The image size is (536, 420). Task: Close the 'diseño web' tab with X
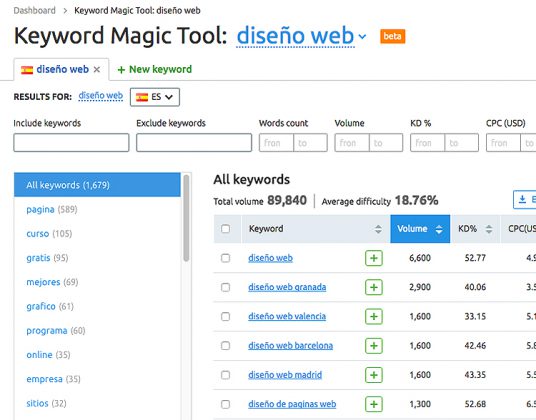(97, 69)
